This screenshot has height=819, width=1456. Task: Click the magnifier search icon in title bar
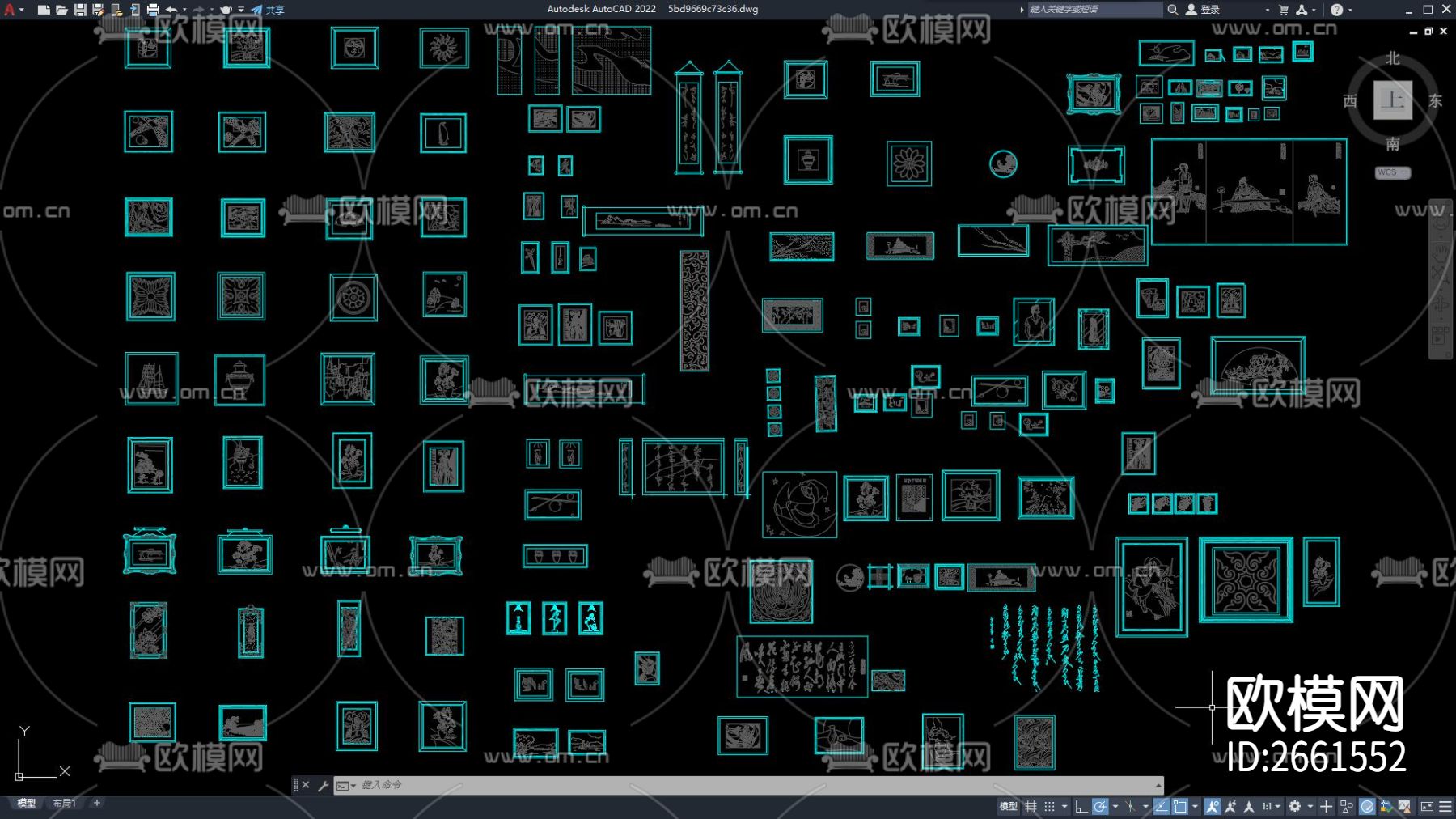pos(1172,10)
